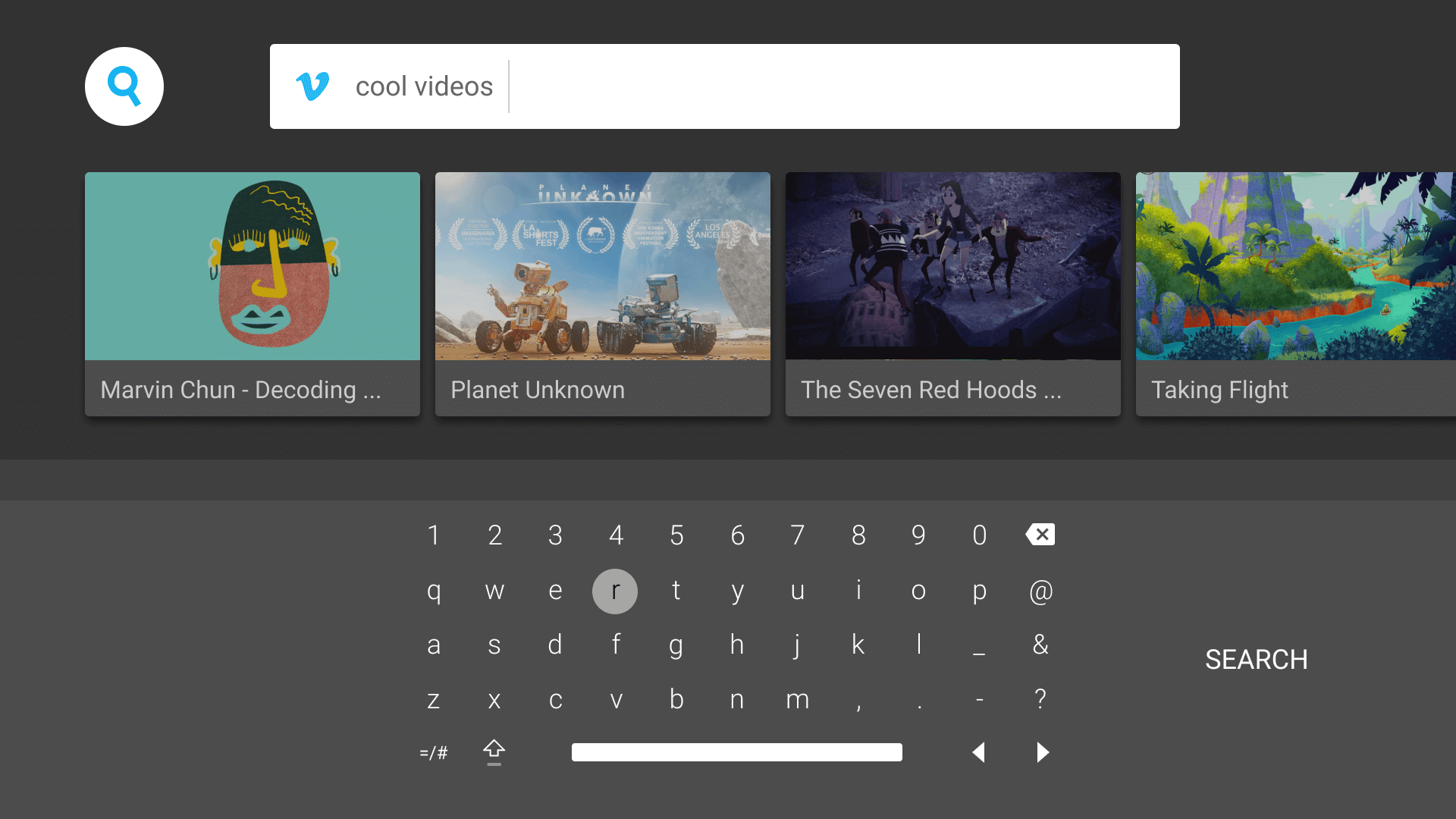Tap the 't' letter key
The height and width of the screenshot is (819, 1456).
676,590
